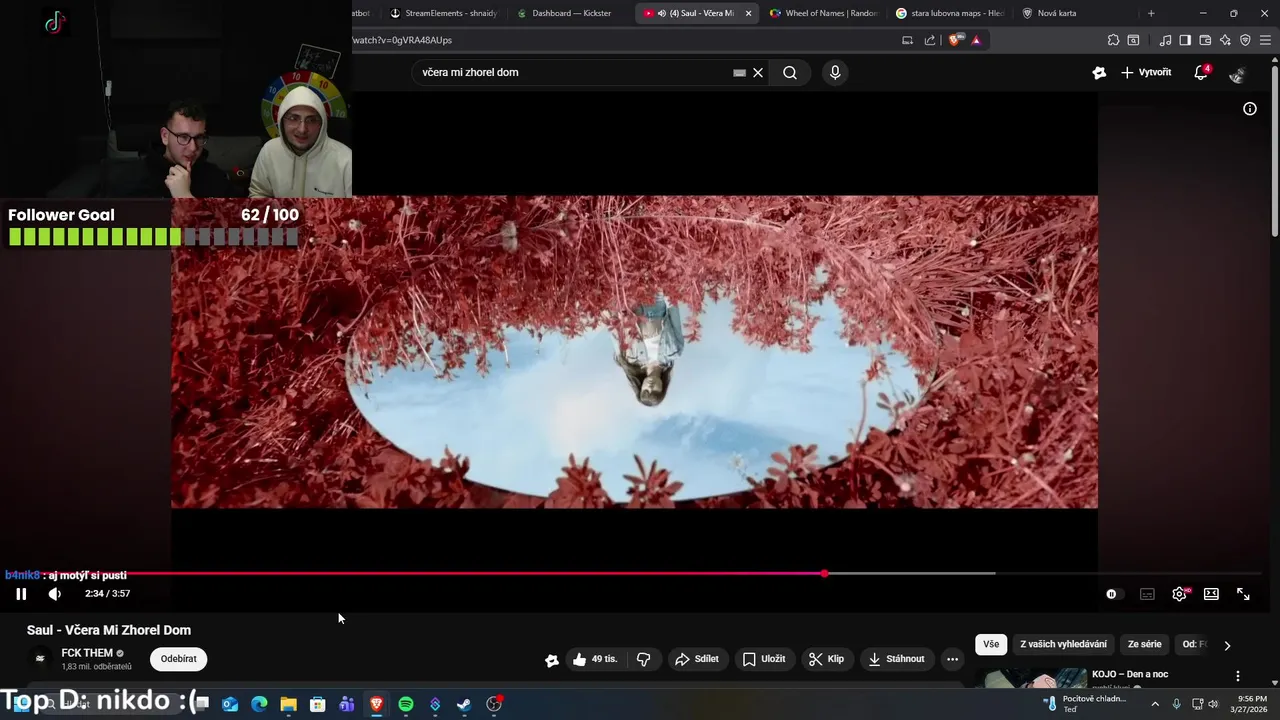Show hidden tray icons chevron
Screen dimensions: 1280x720
pos(1155,704)
